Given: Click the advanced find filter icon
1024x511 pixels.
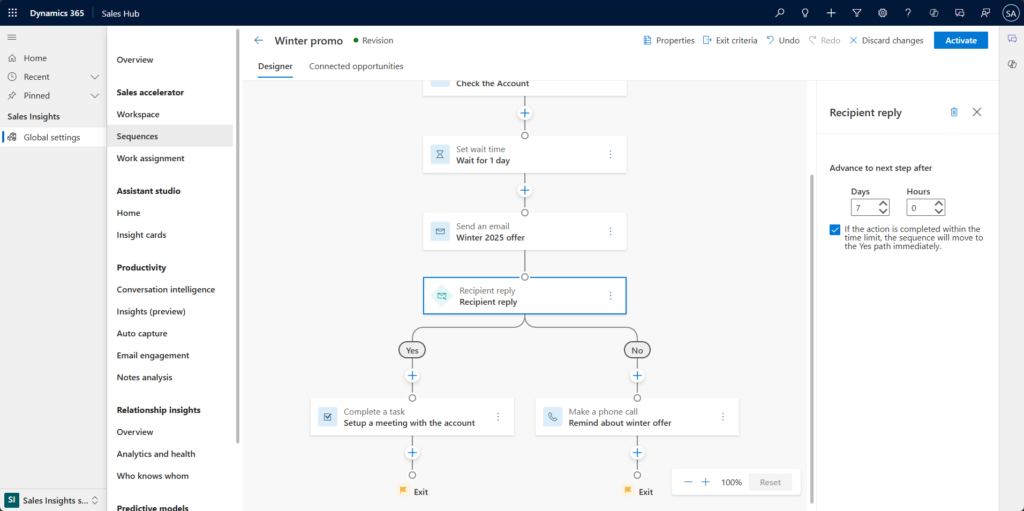Looking at the screenshot, I should click(856, 12).
